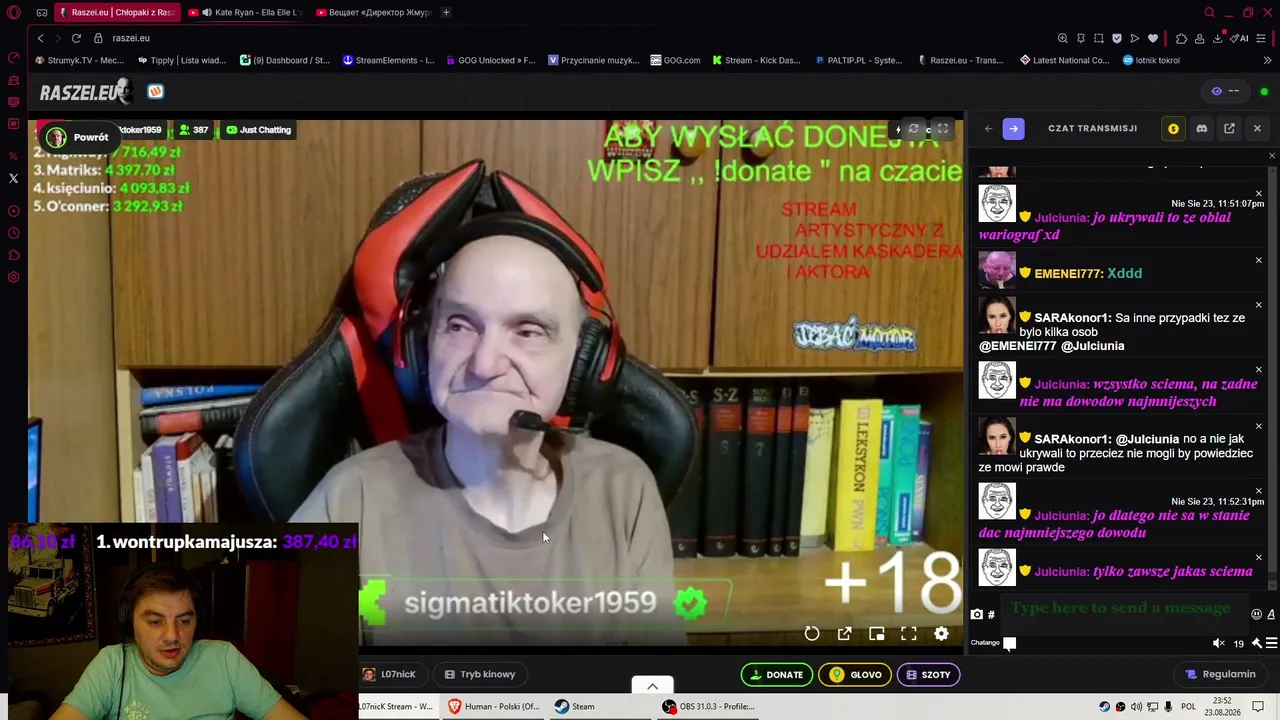Open the Latest National Co... bookmark
Screen dimensions: 1280x720
1064,60
